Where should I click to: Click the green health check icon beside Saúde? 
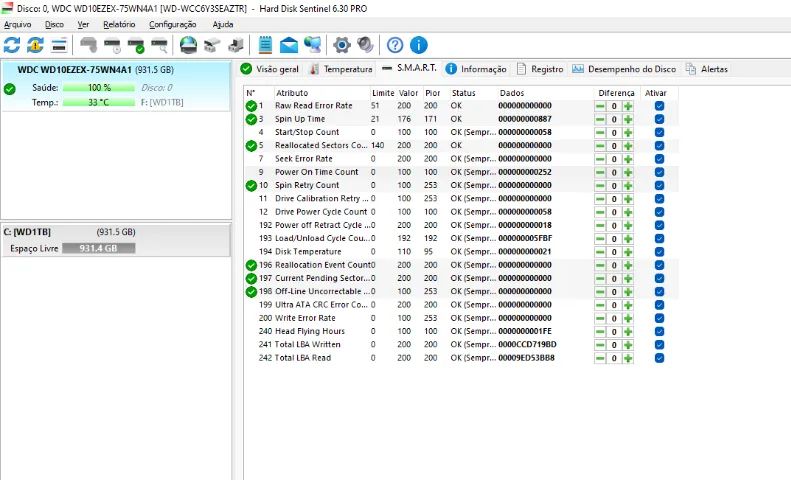pos(10,89)
